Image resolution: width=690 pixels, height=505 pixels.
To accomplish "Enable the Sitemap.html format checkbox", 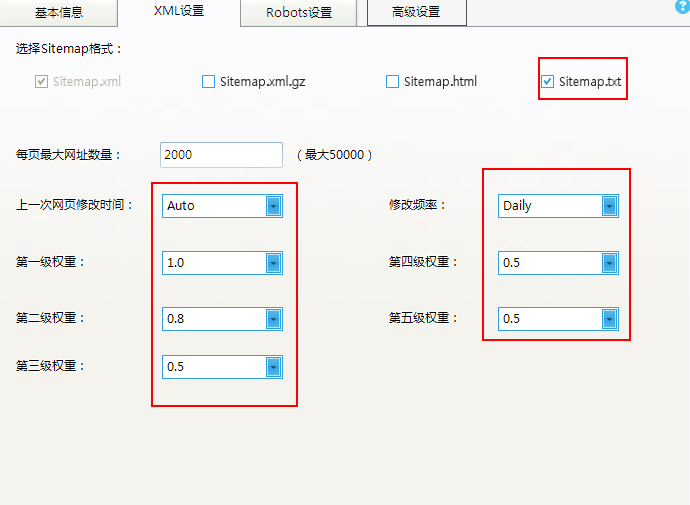I will tap(393, 82).
